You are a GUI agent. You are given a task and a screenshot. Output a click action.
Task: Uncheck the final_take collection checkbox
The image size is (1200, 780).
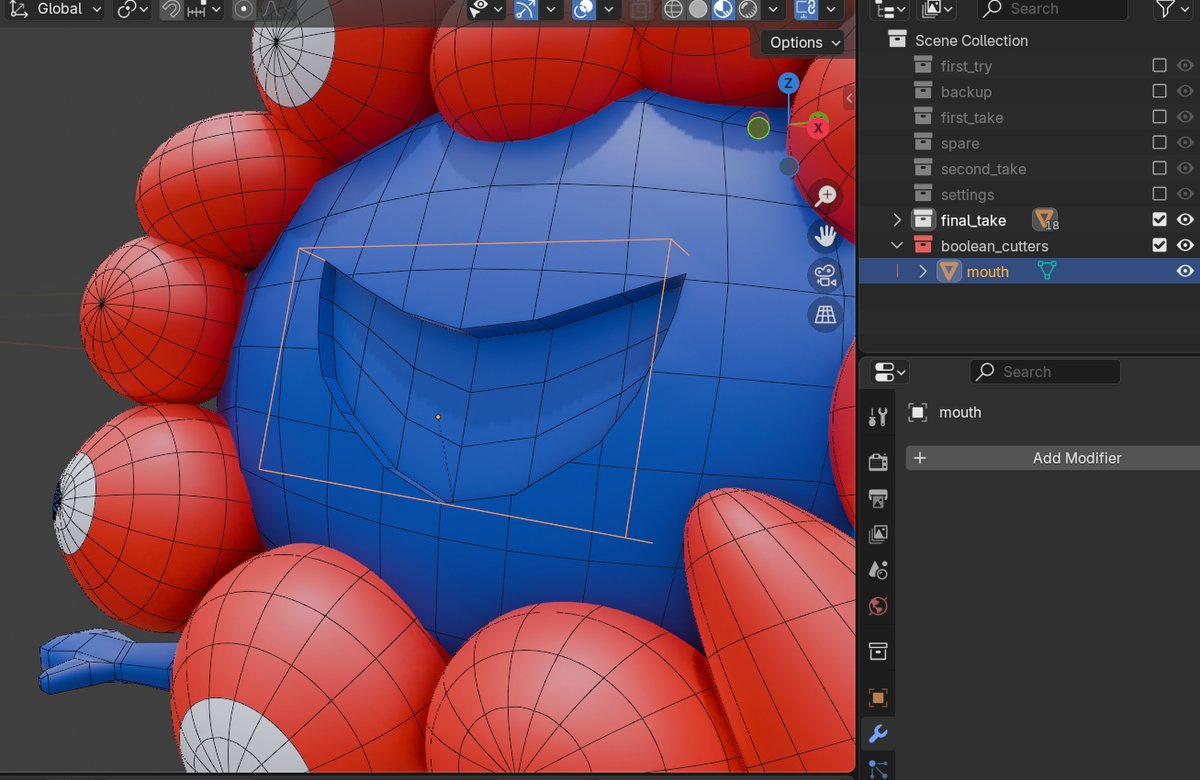[x=1159, y=220]
